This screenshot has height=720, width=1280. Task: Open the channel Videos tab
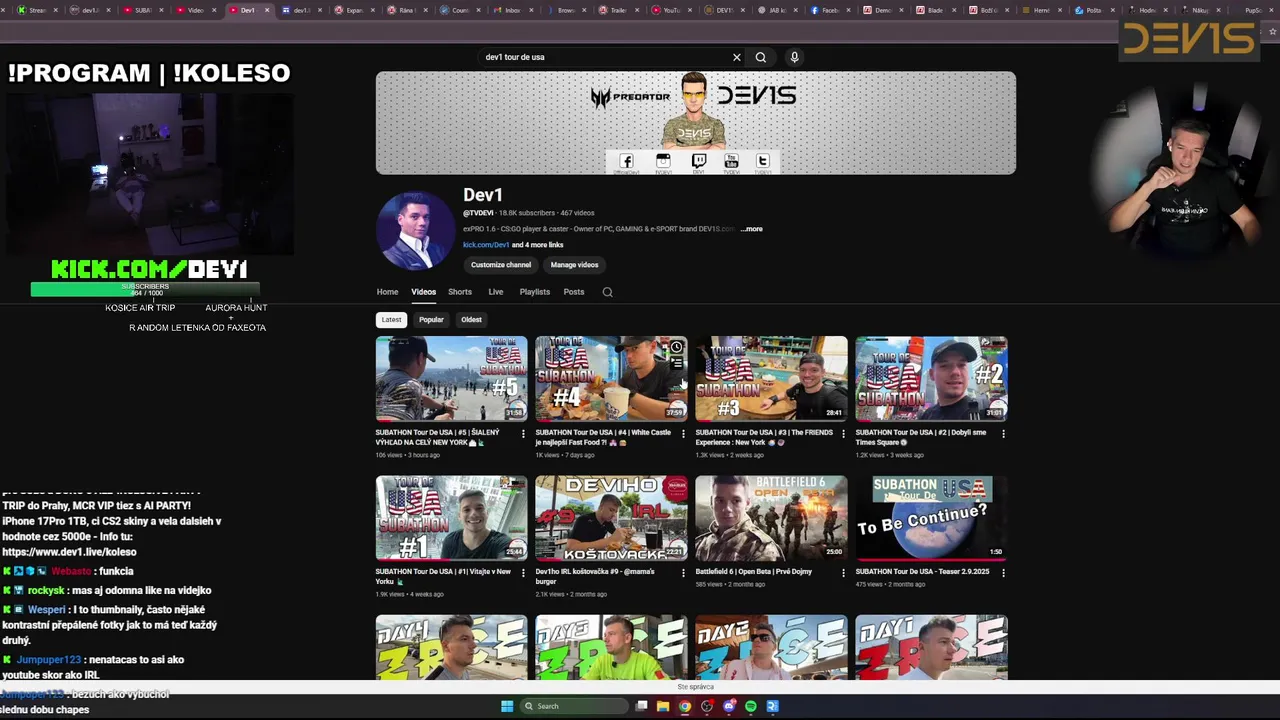(x=423, y=292)
